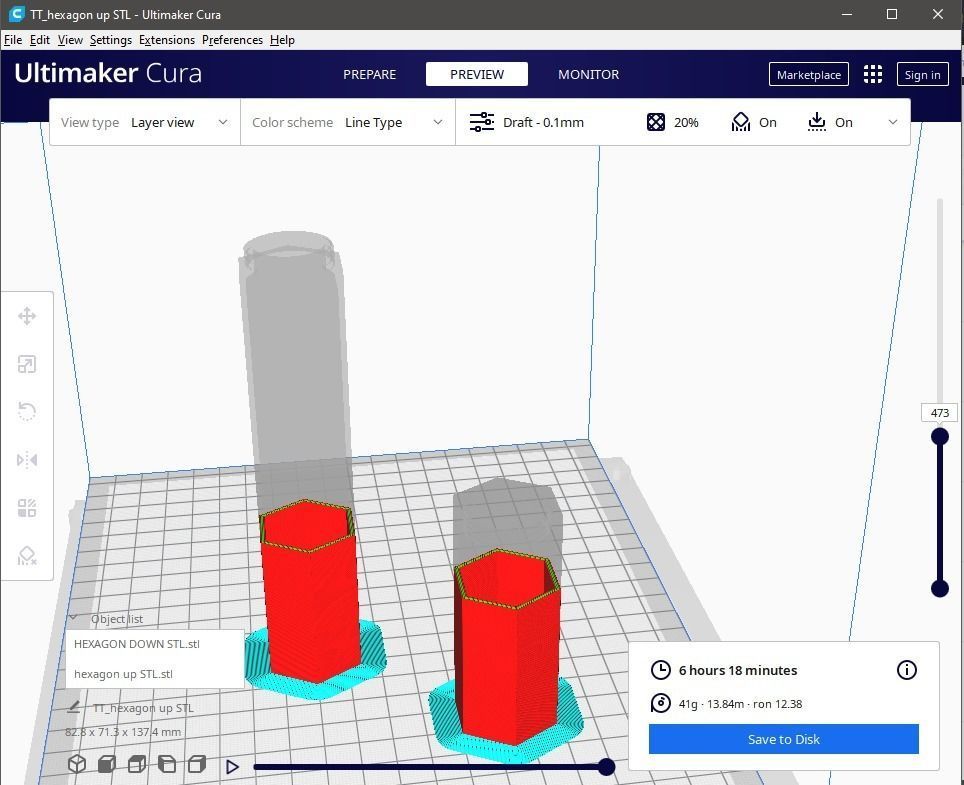964x785 pixels.
Task: Select the Rotate tool in left toolbar
Action: tap(26, 411)
